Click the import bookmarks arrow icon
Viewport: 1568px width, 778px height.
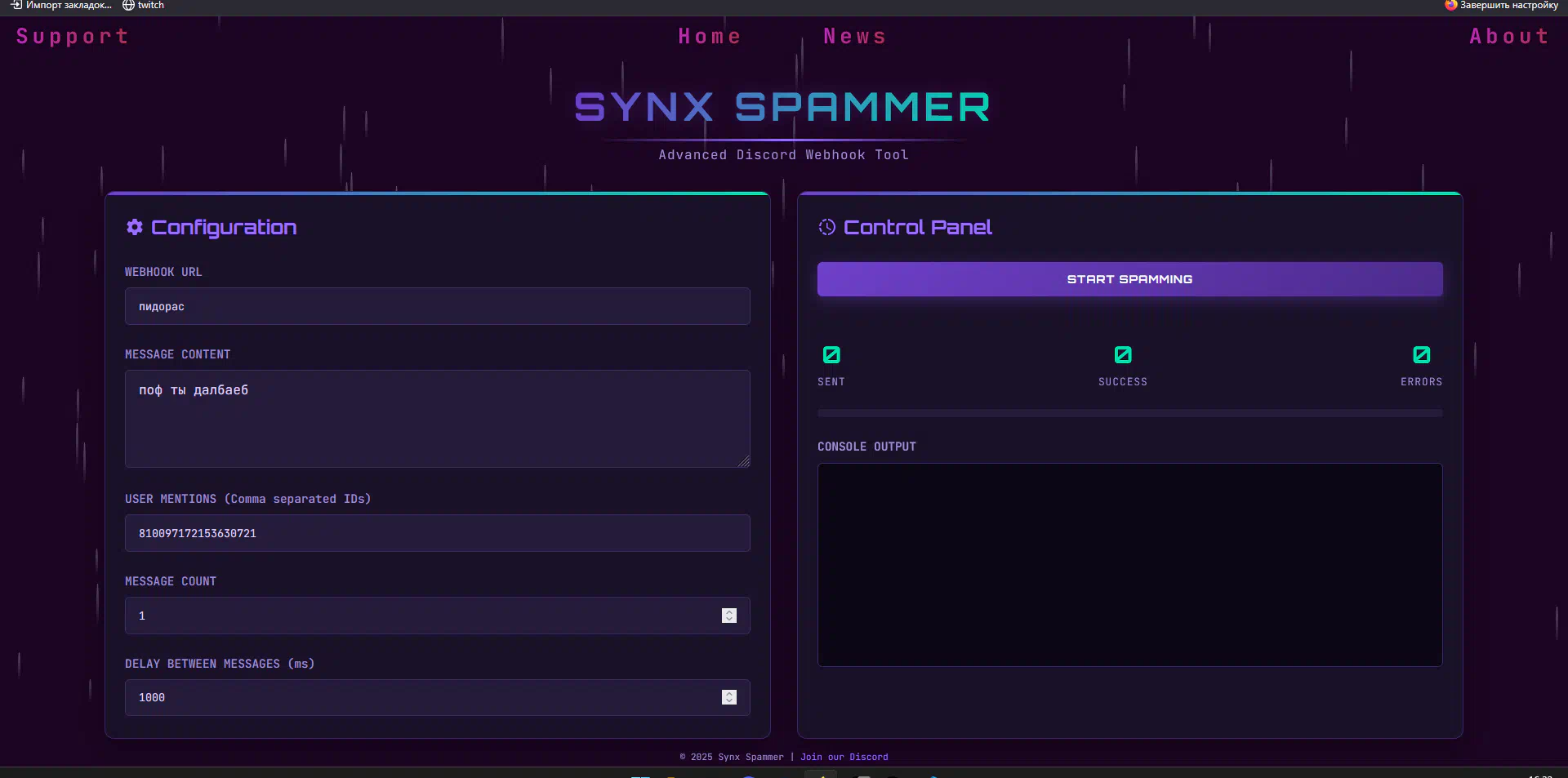[16, 5]
